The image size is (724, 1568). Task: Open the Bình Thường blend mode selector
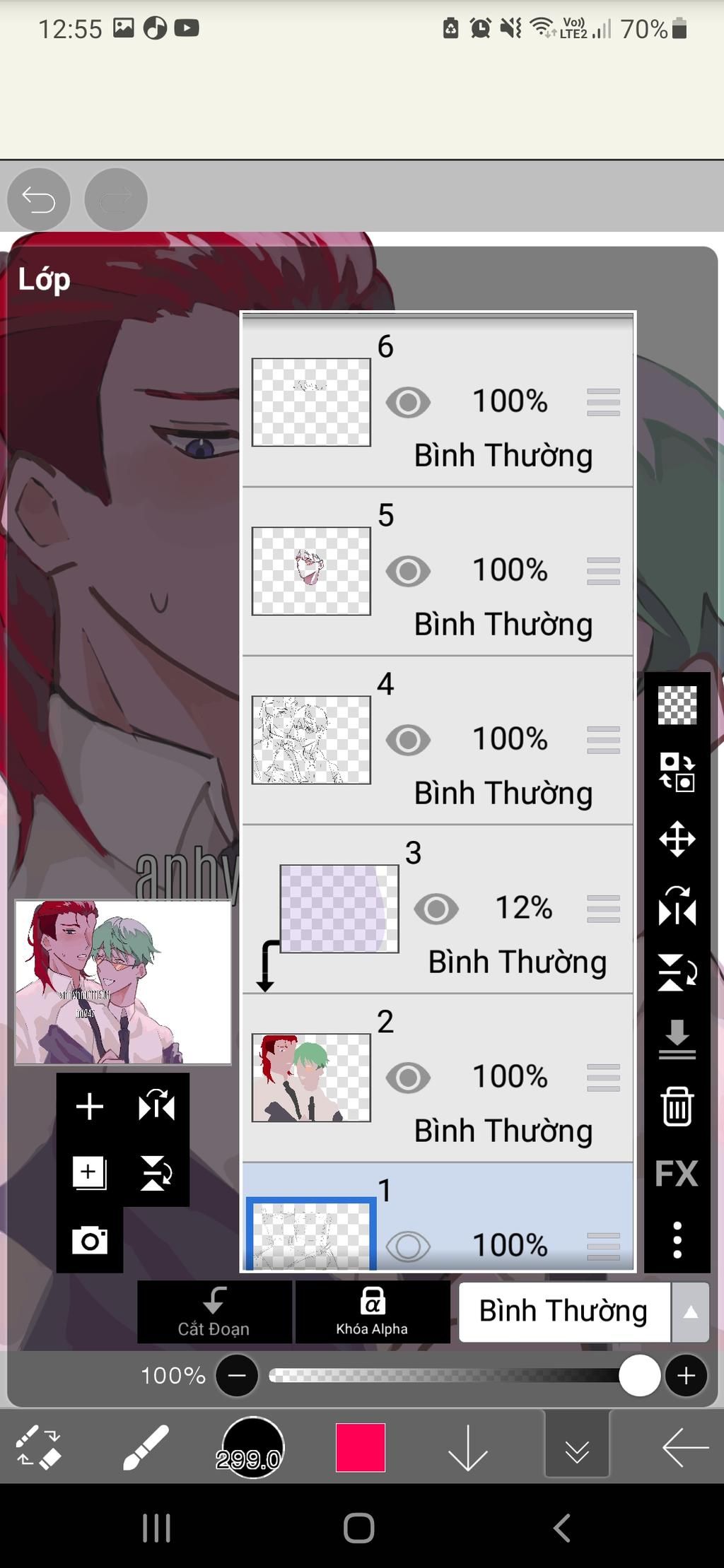pos(564,1312)
